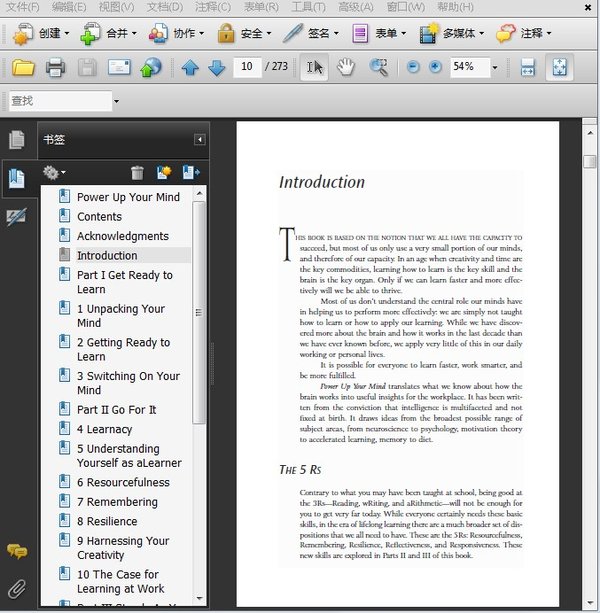Open the zoom percentage dropdown

(494, 68)
